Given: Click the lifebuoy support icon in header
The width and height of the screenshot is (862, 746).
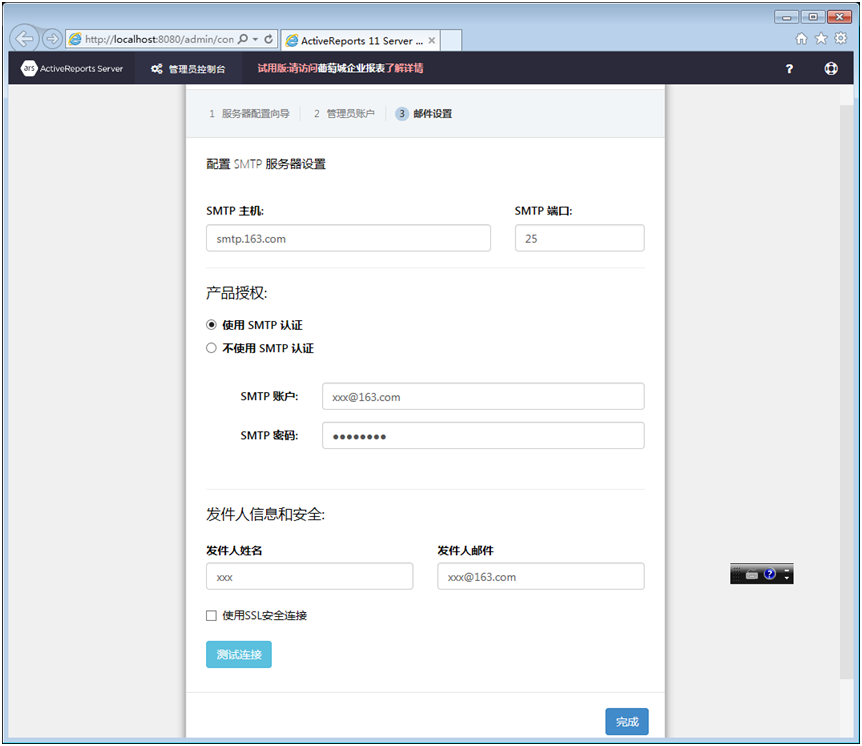Looking at the screenshot, I should [x=831, y=69].
